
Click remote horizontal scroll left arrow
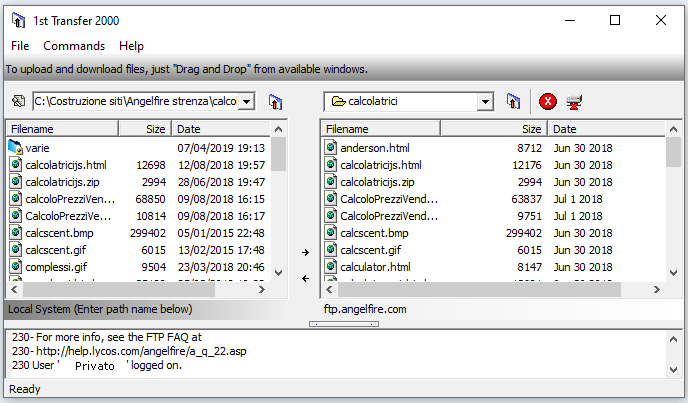pos(330,289)
